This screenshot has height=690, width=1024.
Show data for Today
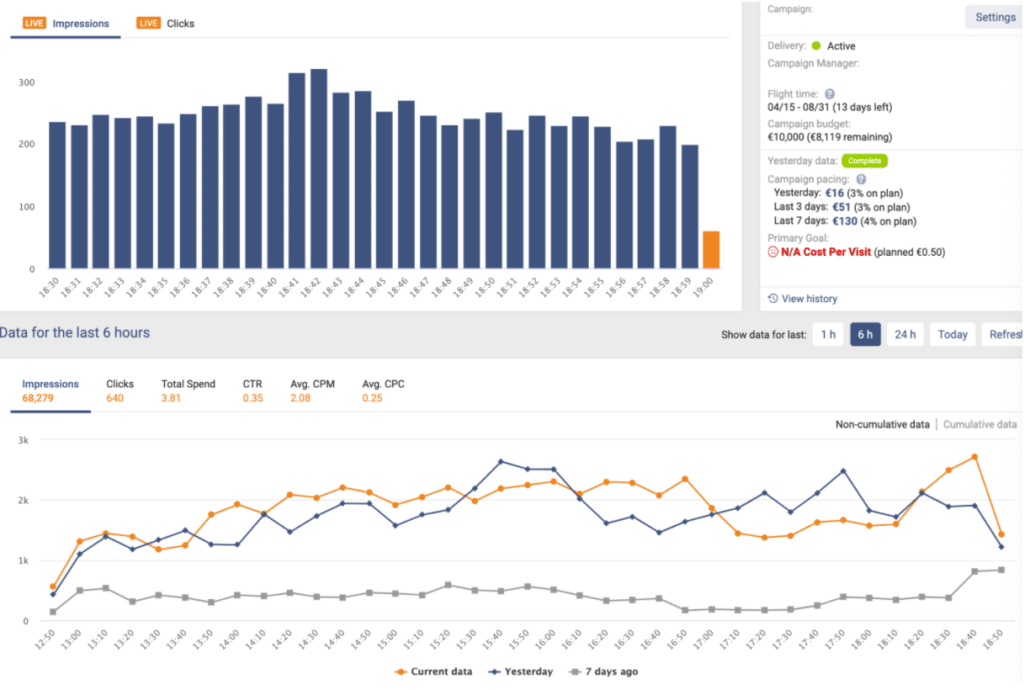click(x=951, y=334)
